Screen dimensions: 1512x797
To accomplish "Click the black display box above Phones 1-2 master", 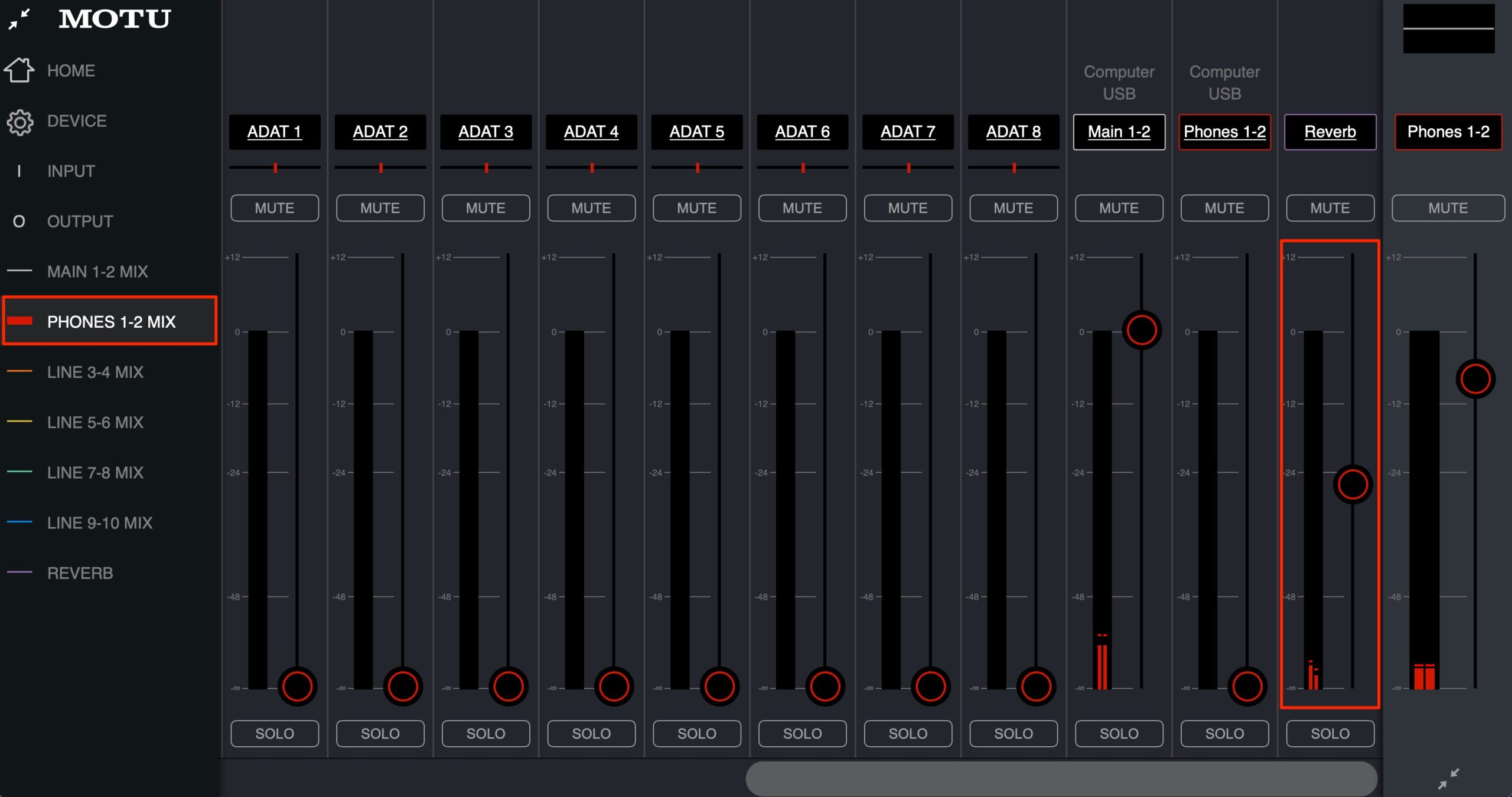I will pyautogui.click(x=1449, y=28).
